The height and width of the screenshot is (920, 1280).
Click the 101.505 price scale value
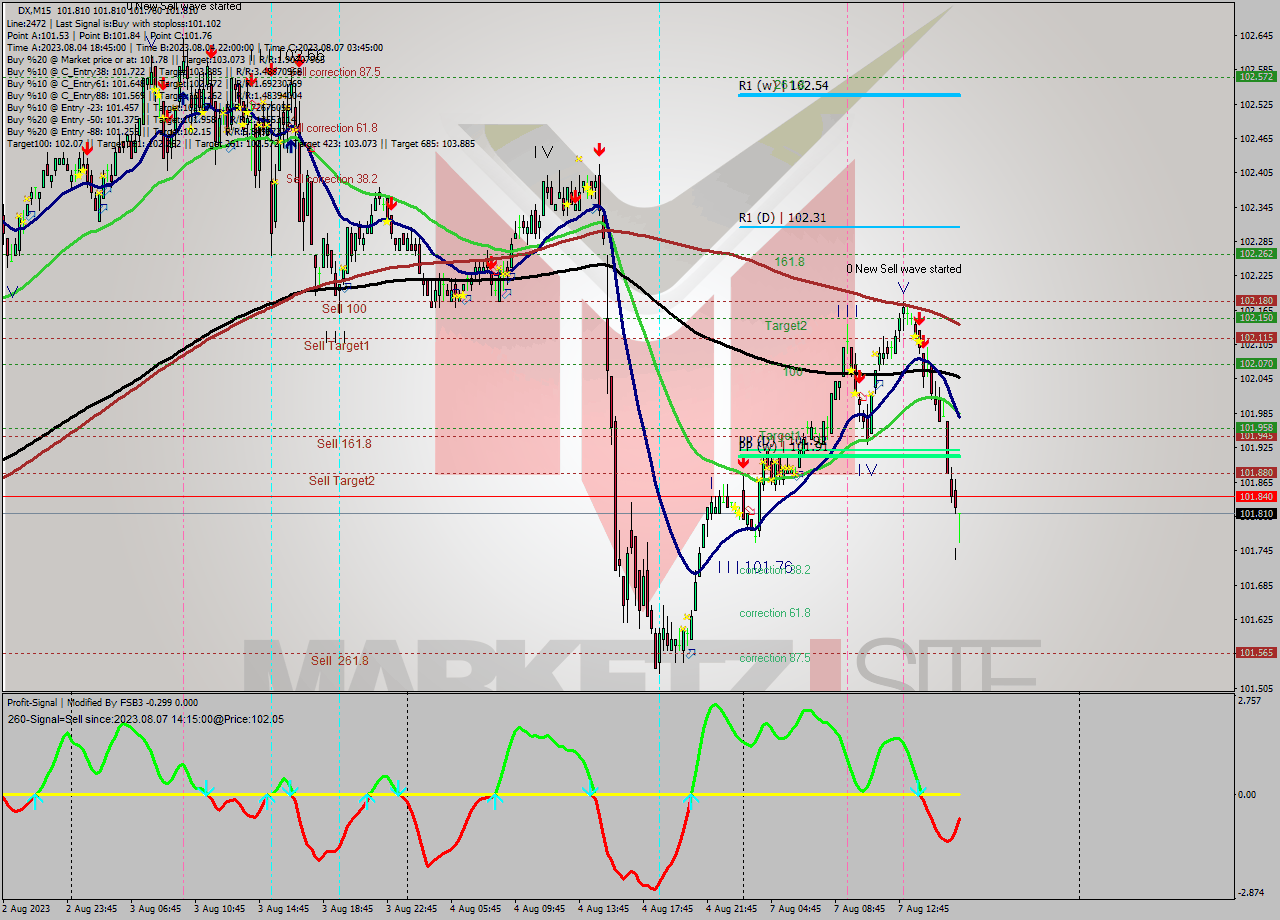[x=1256, y=688]
